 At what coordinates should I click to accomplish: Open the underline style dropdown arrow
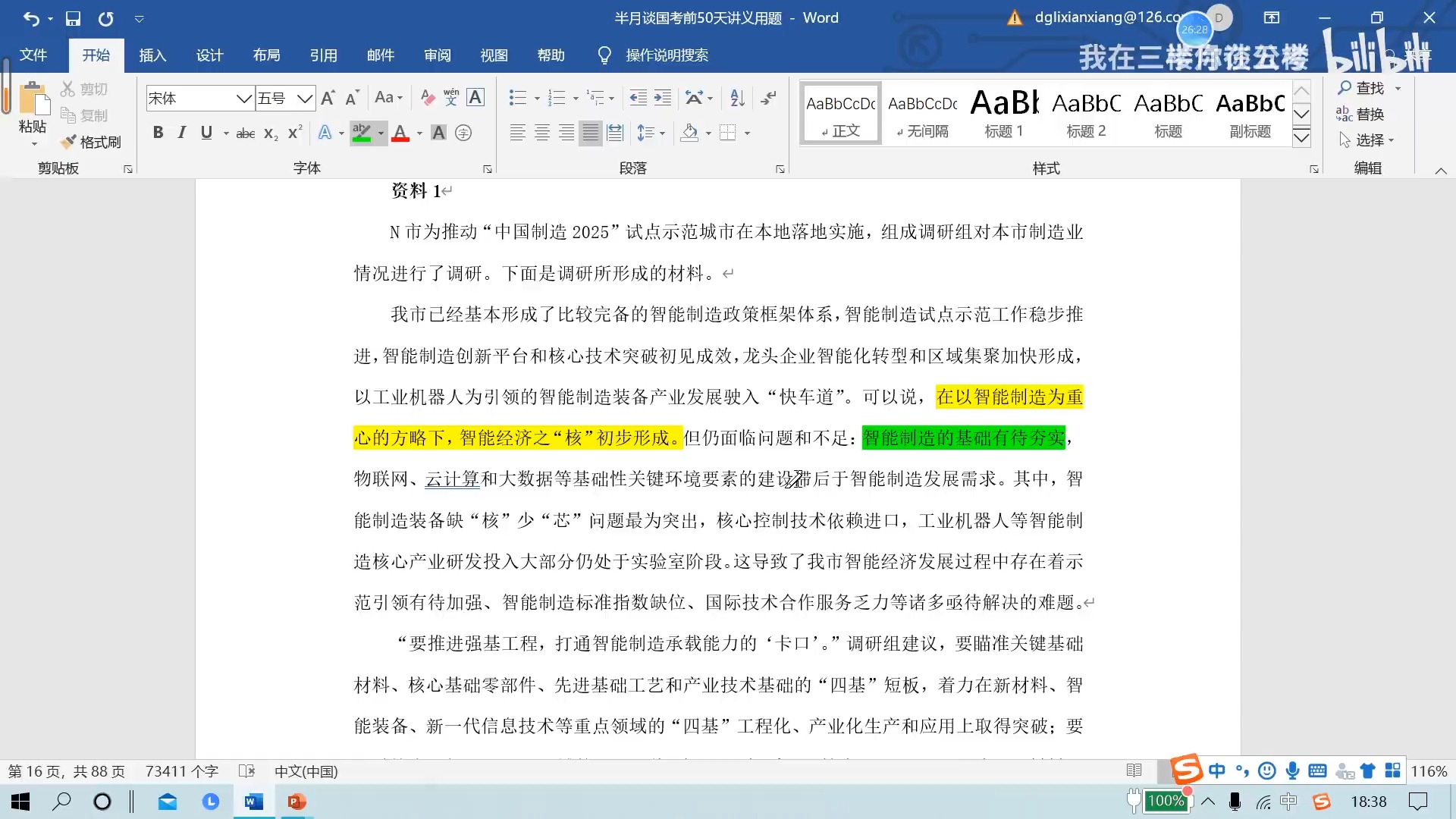click(x=226, y=133)
